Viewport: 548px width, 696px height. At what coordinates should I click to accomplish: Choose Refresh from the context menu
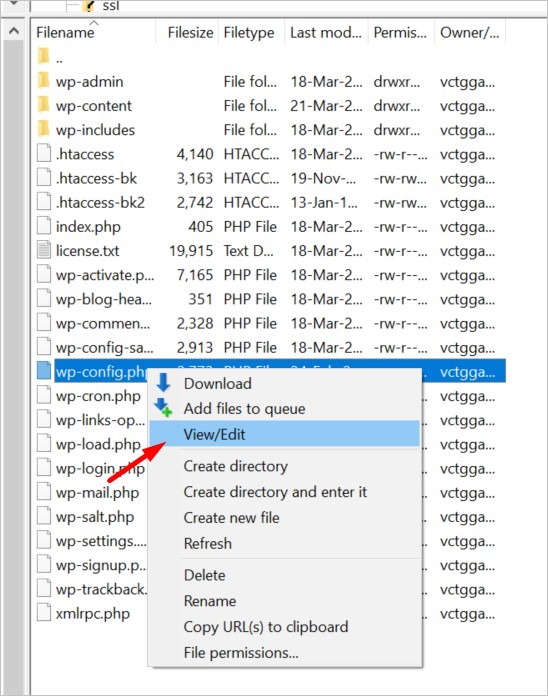tap(284, 543)
